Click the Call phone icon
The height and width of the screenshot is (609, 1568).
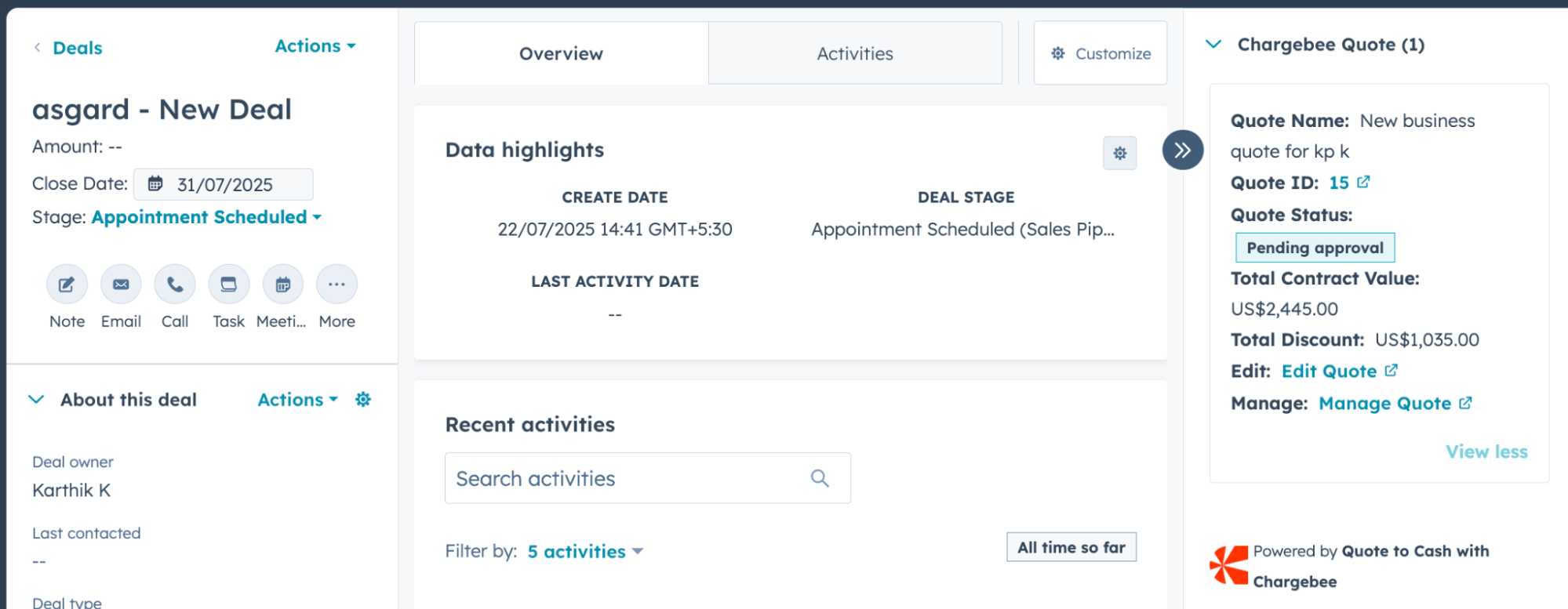click(175, 285)
